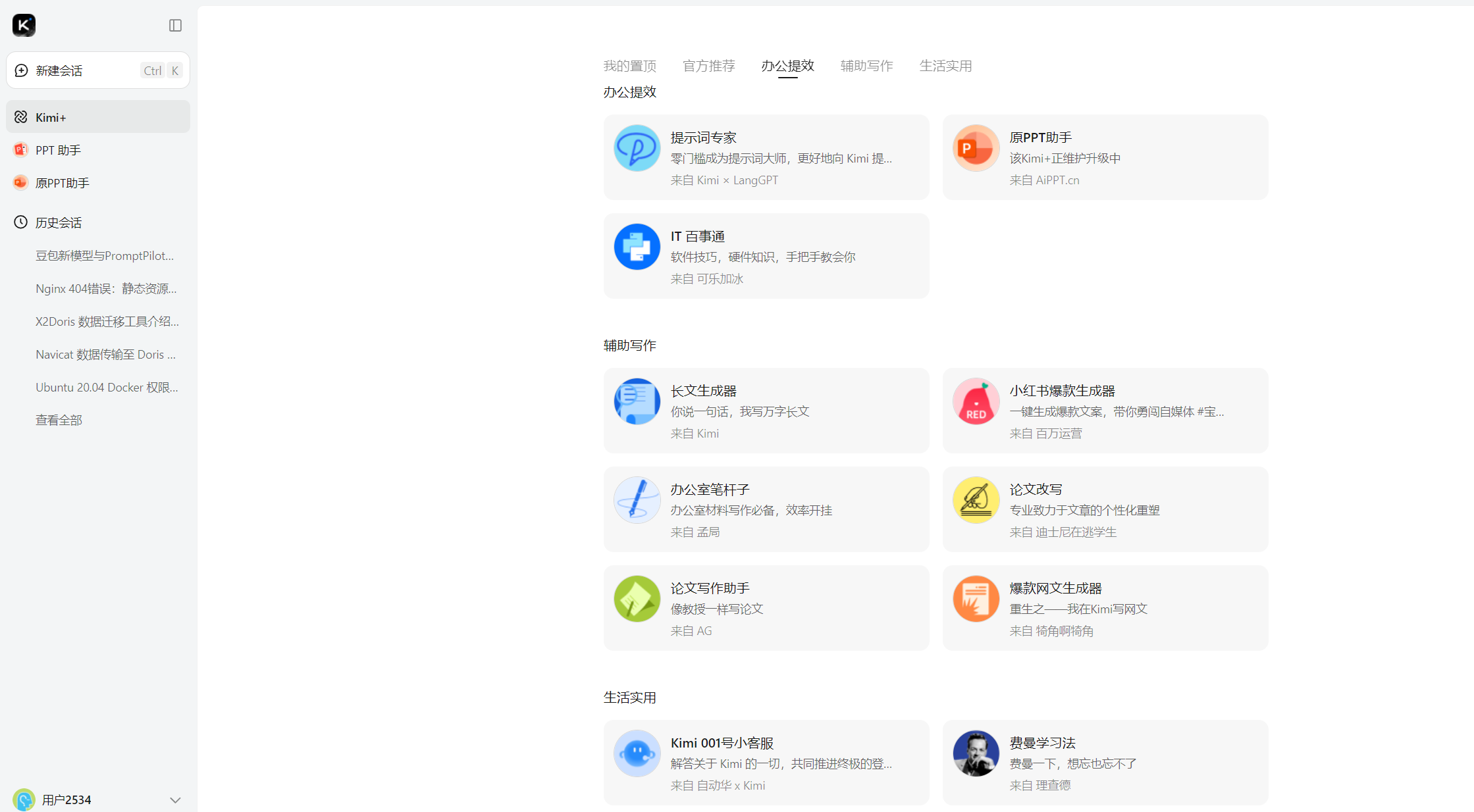Click the username 用户2534
This screenshot has width=1474, height=812.
(x=66, y=799)
